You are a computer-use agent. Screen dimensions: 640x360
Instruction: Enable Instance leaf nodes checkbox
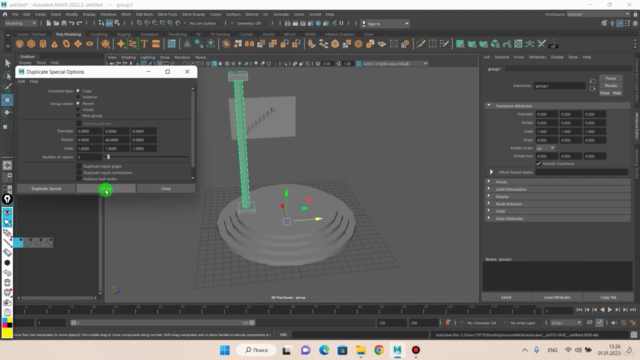point(79,178)
